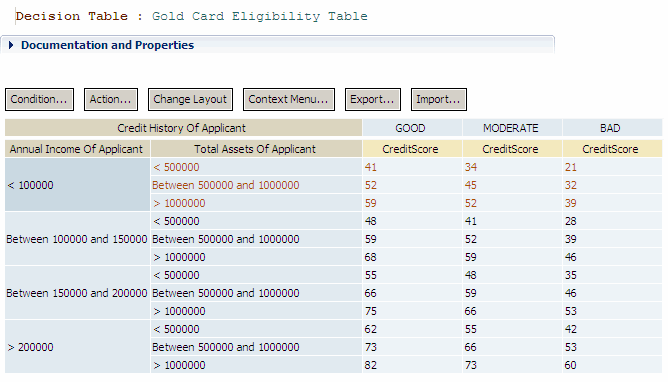Screen dimensions: 668x382
Task: Select the BAD column header
Action: [x=612, y=128]
